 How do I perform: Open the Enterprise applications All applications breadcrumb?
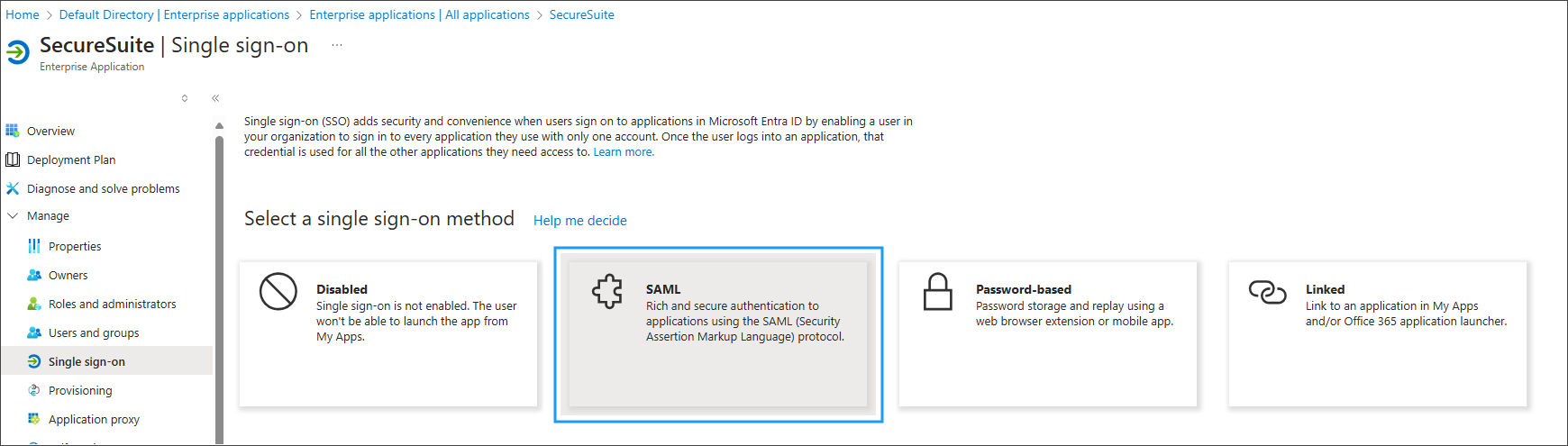pyautogui.click(x=419, y=14)
